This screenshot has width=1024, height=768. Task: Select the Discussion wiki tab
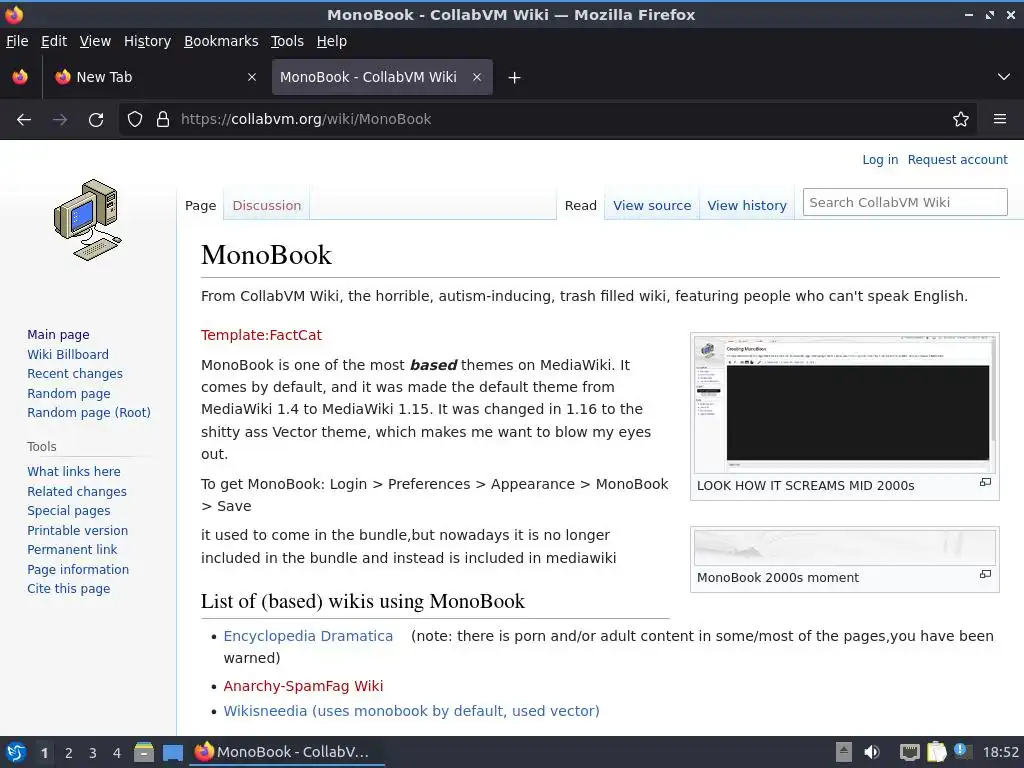(266, 205)
